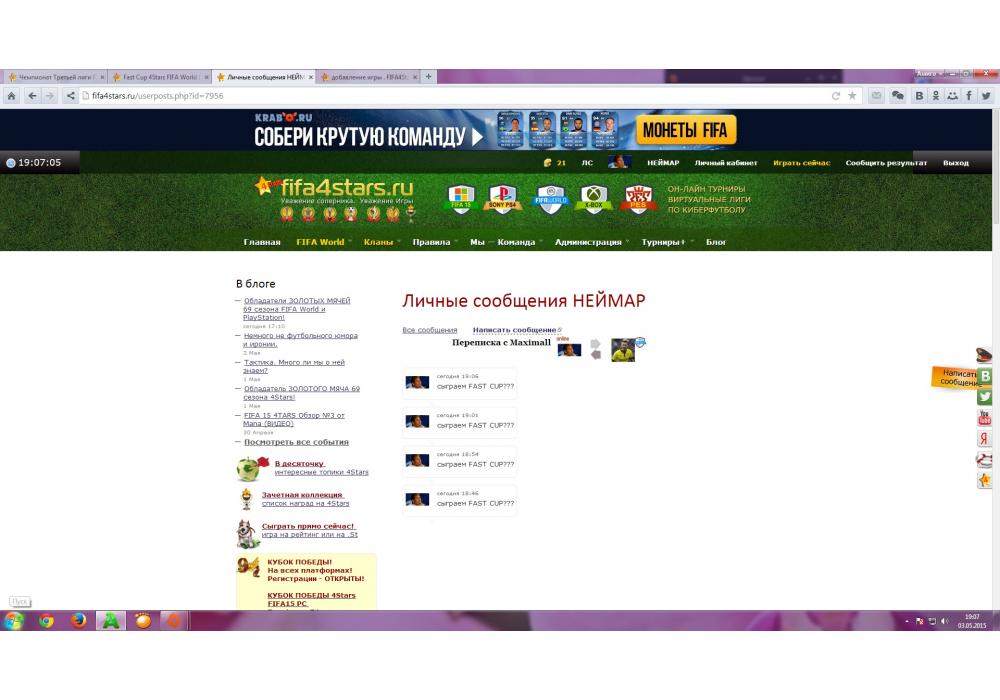
Task: Click the YouTube icon in right sidebar
Action: pyautogui.click(x=985, y=418)
